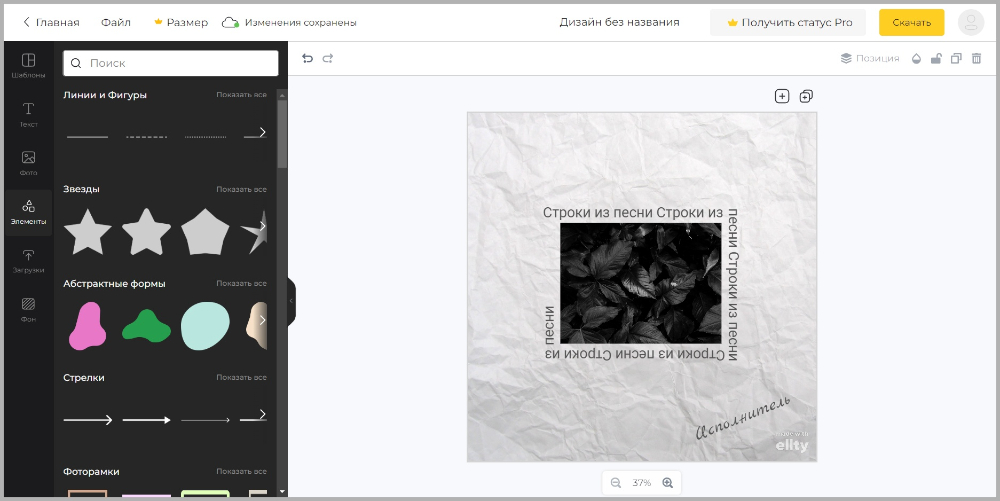This screenshot has height=501, width=1000.
Task: Click the yellow Скачать button
Action: click(911, 22)
